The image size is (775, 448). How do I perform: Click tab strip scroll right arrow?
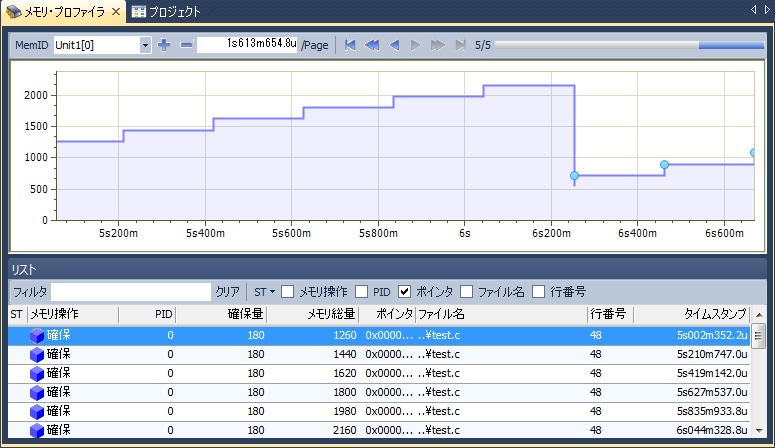click(x=767, y=9)
